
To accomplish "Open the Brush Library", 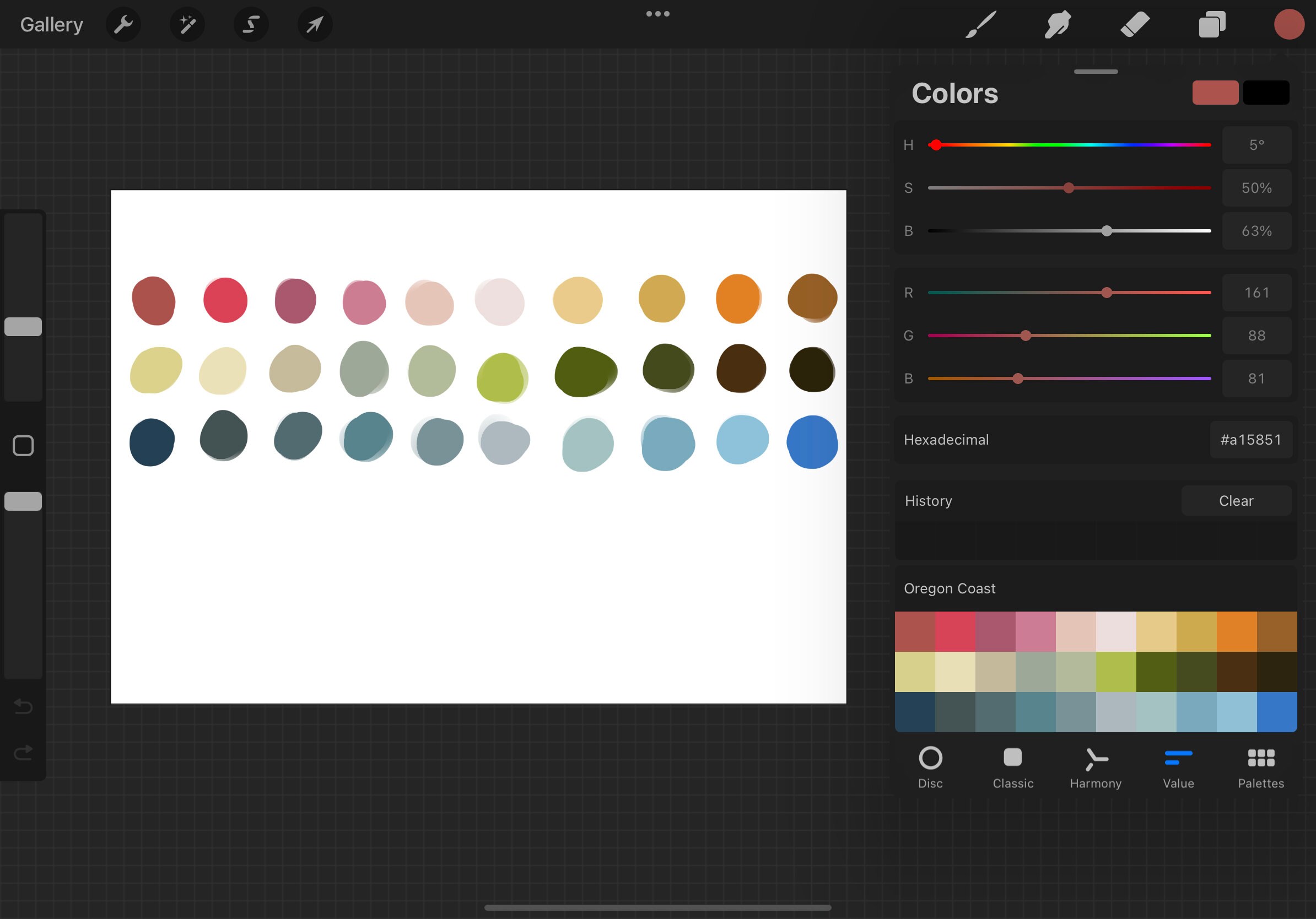I will point(980,24).
